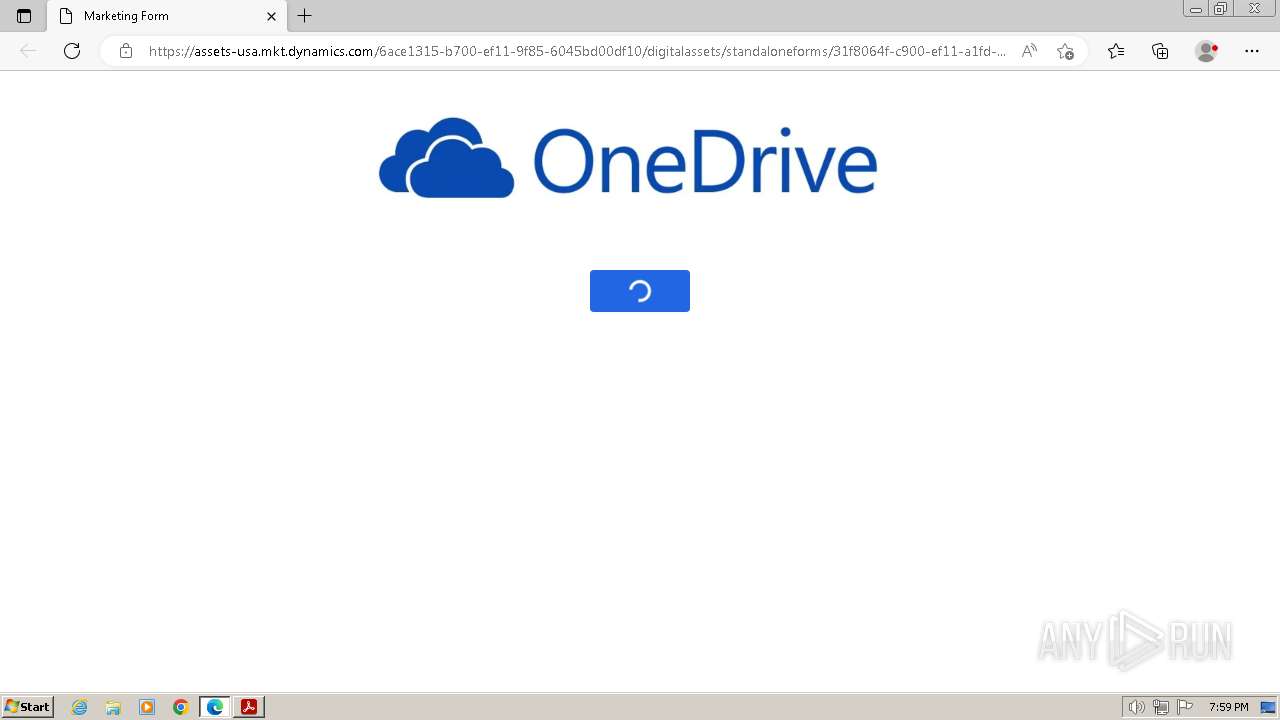Restore down the browser window
Image resolution: width=1280 pixels, height=720 pixels.
tap(1221, 9)
